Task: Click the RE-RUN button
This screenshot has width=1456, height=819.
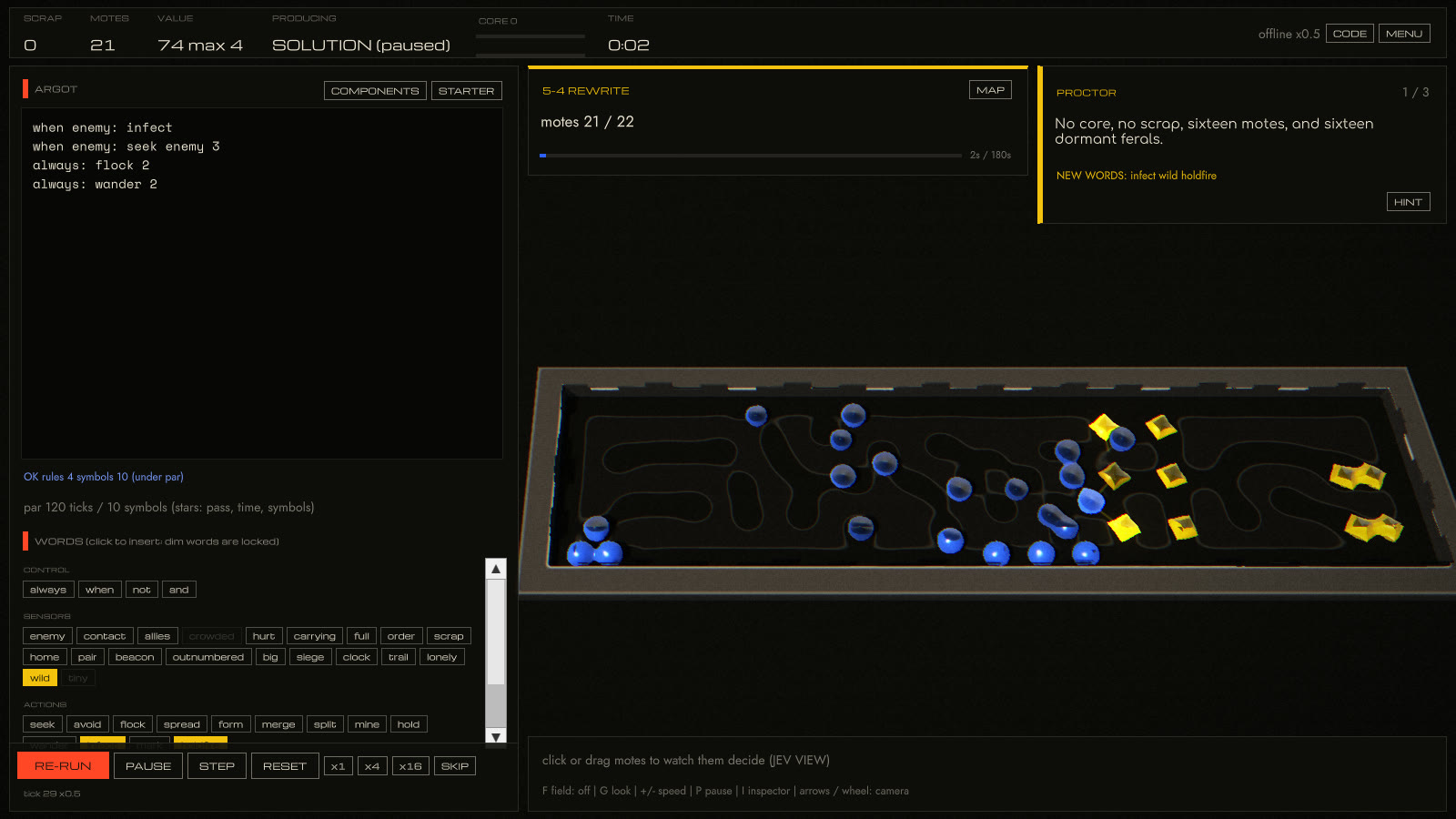Action: pos(63,766)
